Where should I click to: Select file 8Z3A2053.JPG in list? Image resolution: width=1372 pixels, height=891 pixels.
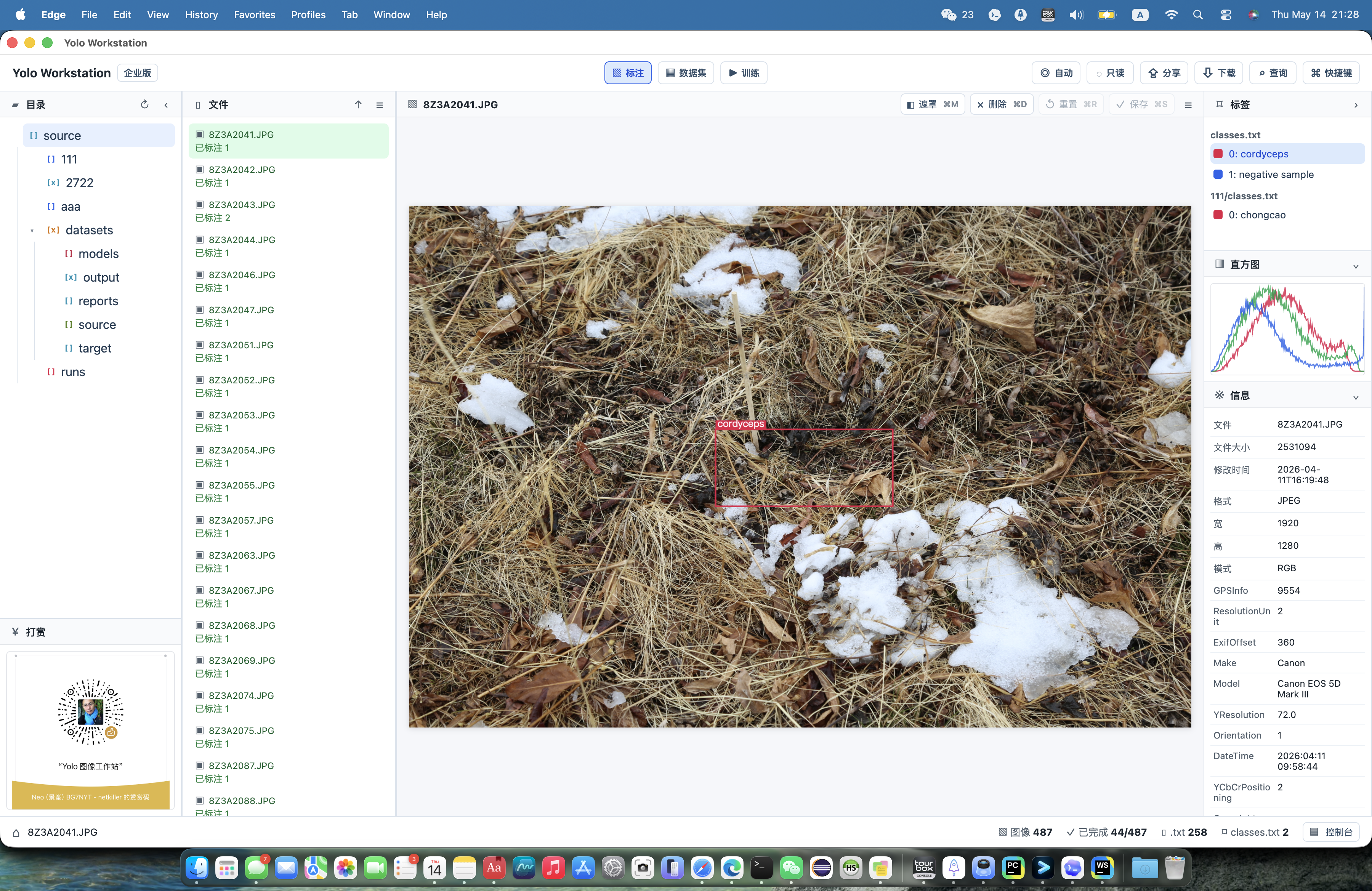click(x=288, y=421)
